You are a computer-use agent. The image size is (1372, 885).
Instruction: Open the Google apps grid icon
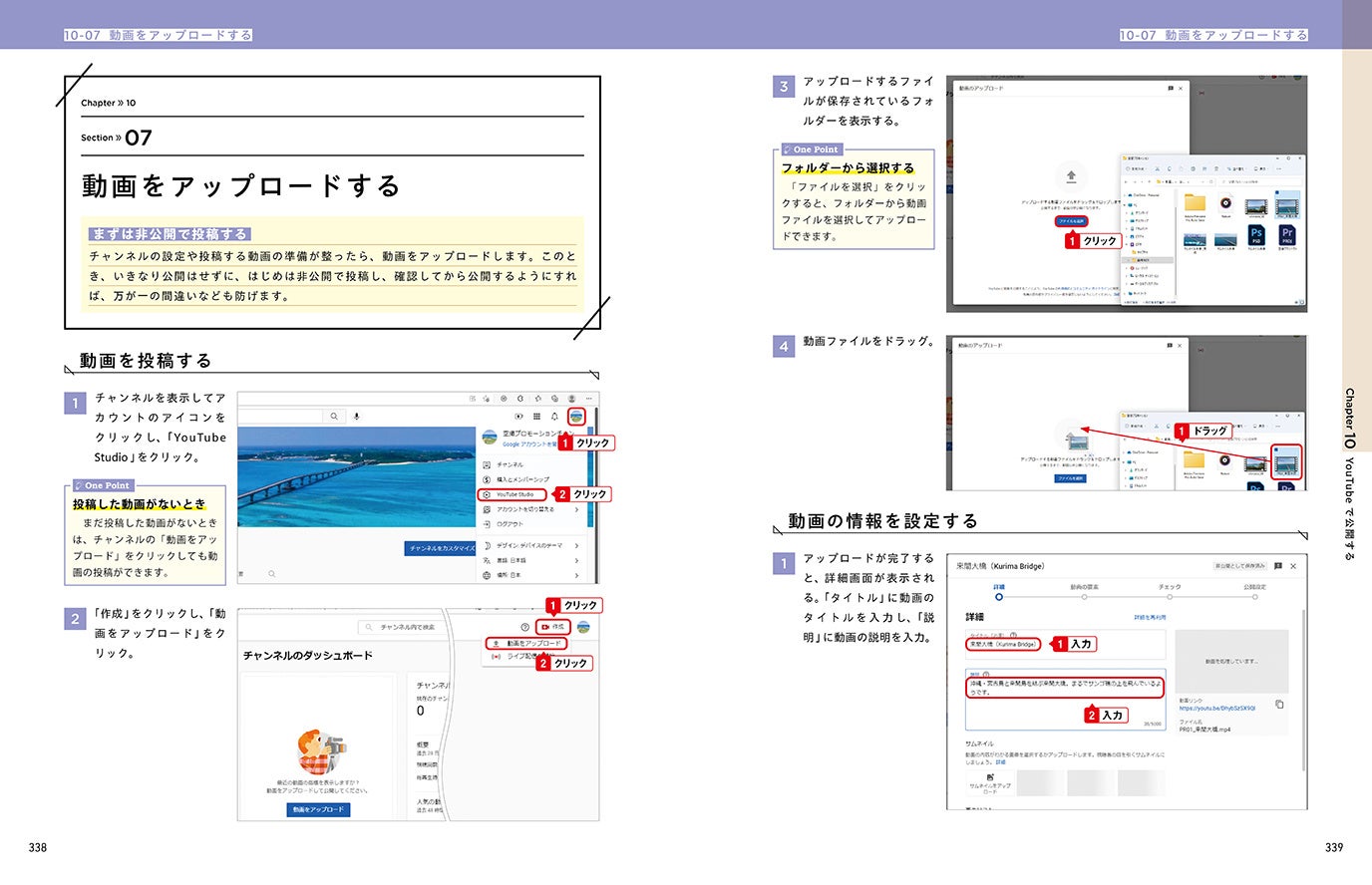pos(537,417)
